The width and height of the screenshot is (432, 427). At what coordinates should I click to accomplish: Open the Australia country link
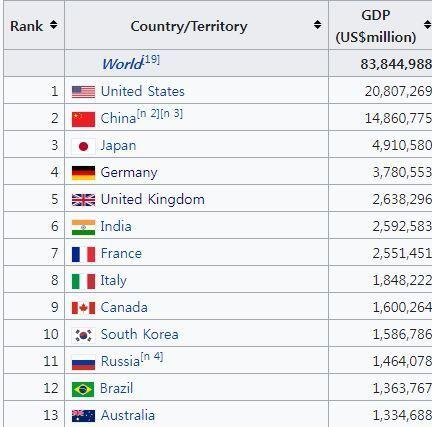click(x=128, y=415)
